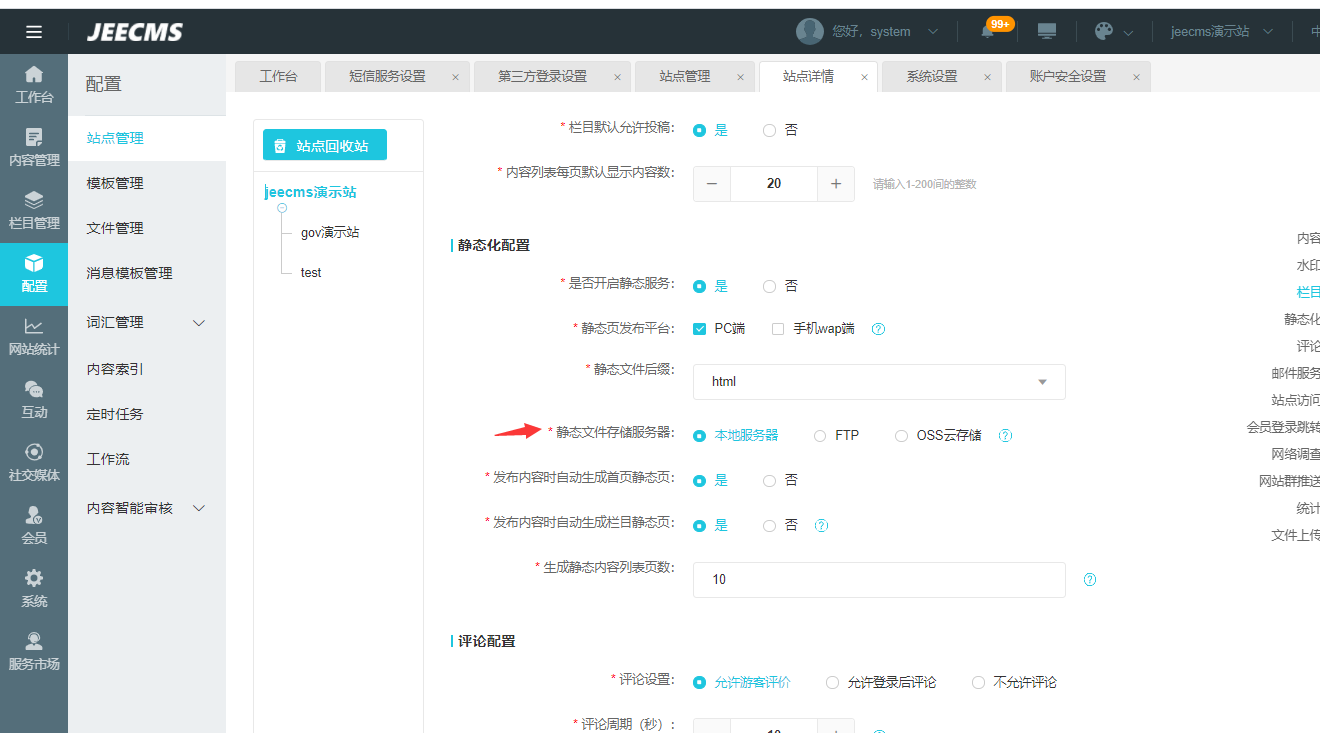Open the 静态文件后缀 html dropdown

coord(878,382)
